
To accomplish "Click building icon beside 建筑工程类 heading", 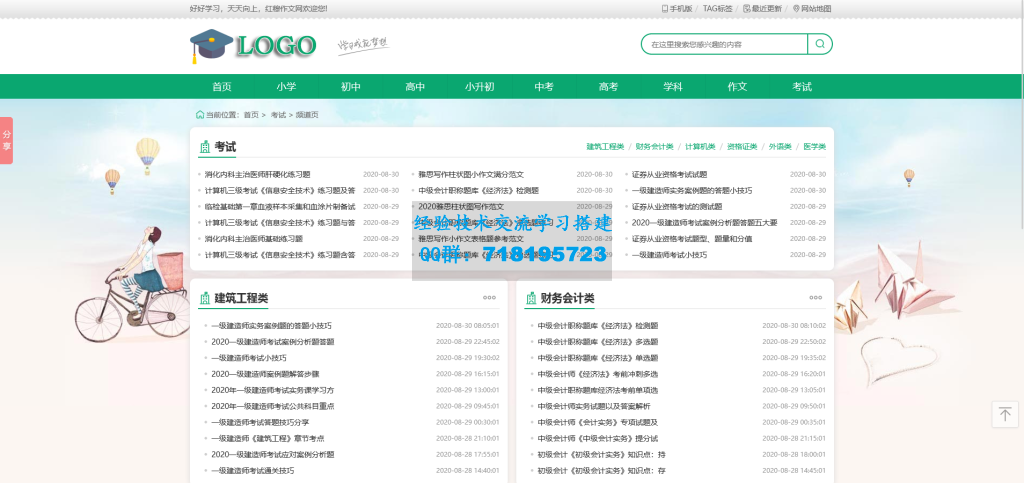I will (x=204, y=298).
